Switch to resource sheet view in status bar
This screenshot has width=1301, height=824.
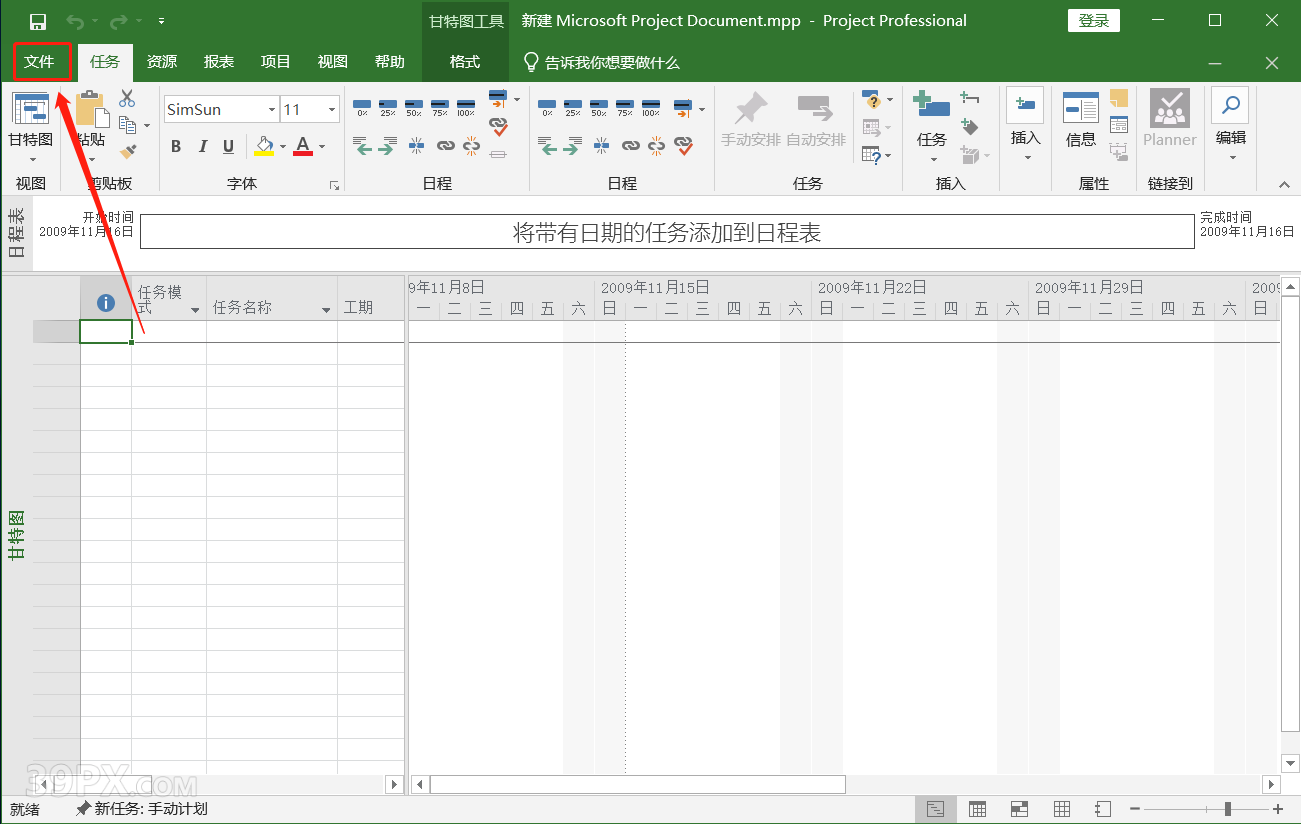coord(1062,809)
